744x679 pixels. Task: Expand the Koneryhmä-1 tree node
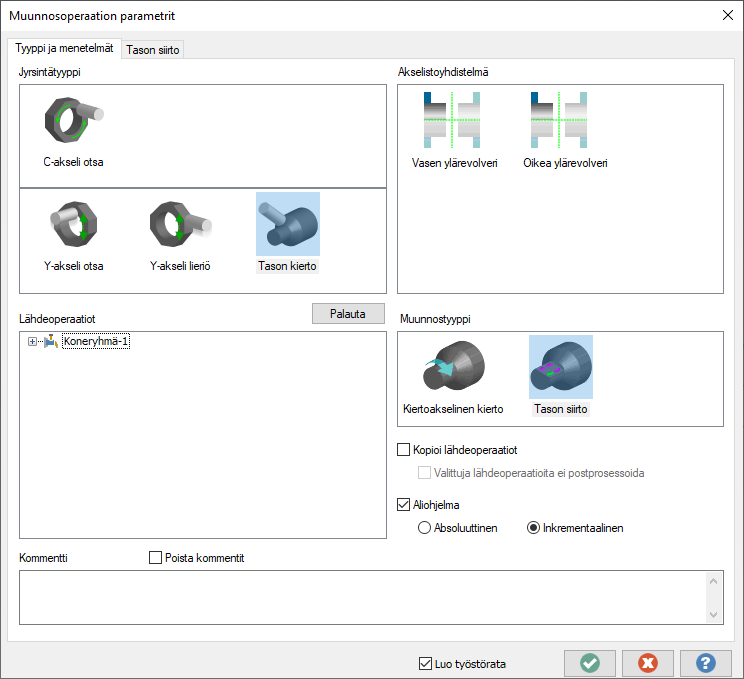click(x=33, y=342)
